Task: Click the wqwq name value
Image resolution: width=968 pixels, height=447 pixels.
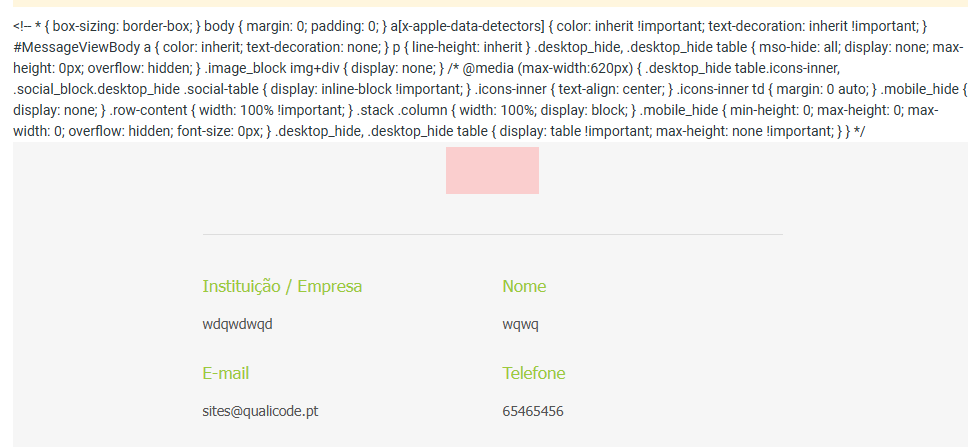Action: click(520, 325)
